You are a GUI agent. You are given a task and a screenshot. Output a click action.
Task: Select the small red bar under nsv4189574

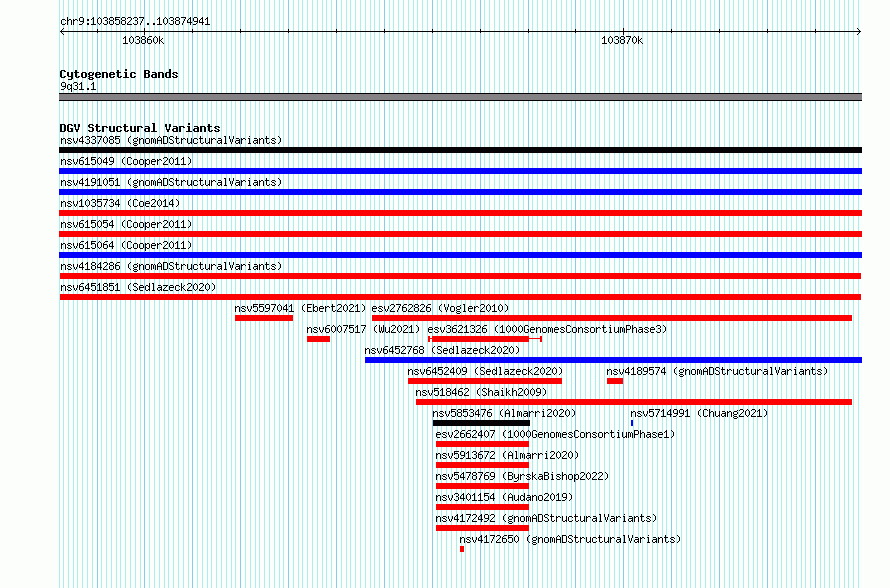pos(615,381)
